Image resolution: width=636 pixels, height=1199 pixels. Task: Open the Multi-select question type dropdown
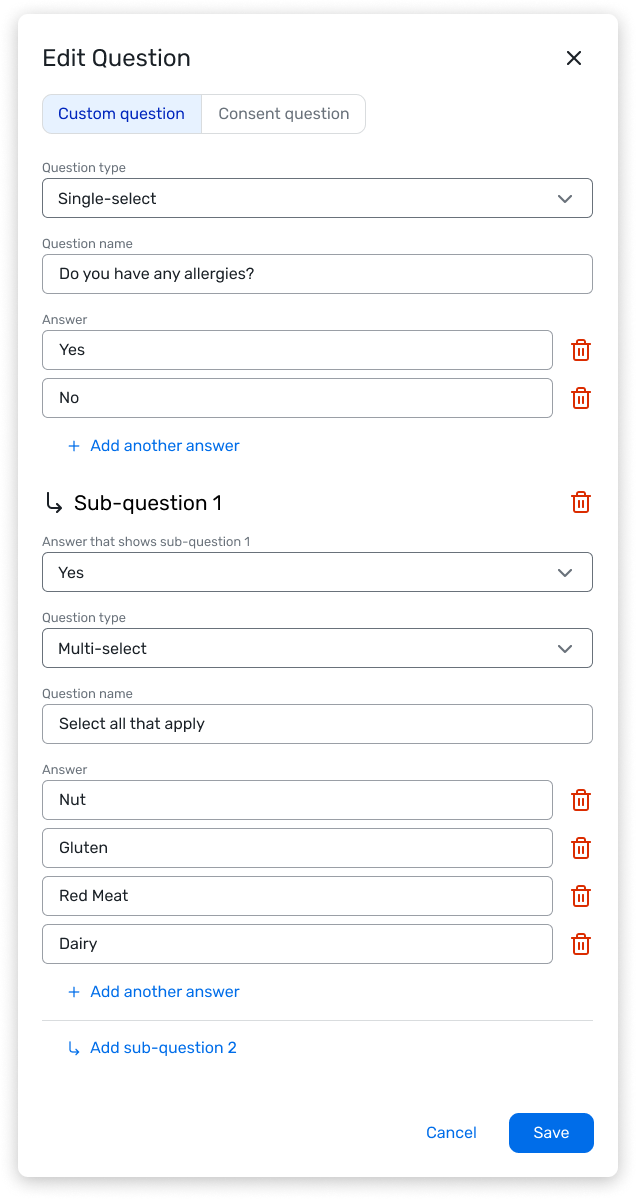point(317,648)
